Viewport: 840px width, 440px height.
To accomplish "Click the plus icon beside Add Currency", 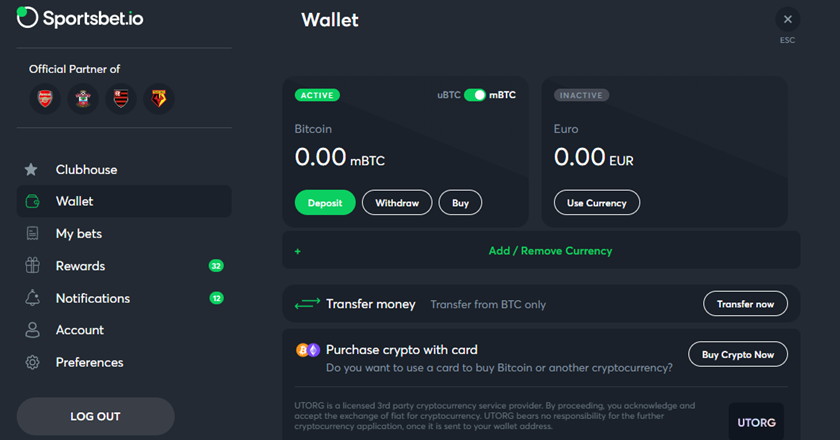I will click(297, 251).
